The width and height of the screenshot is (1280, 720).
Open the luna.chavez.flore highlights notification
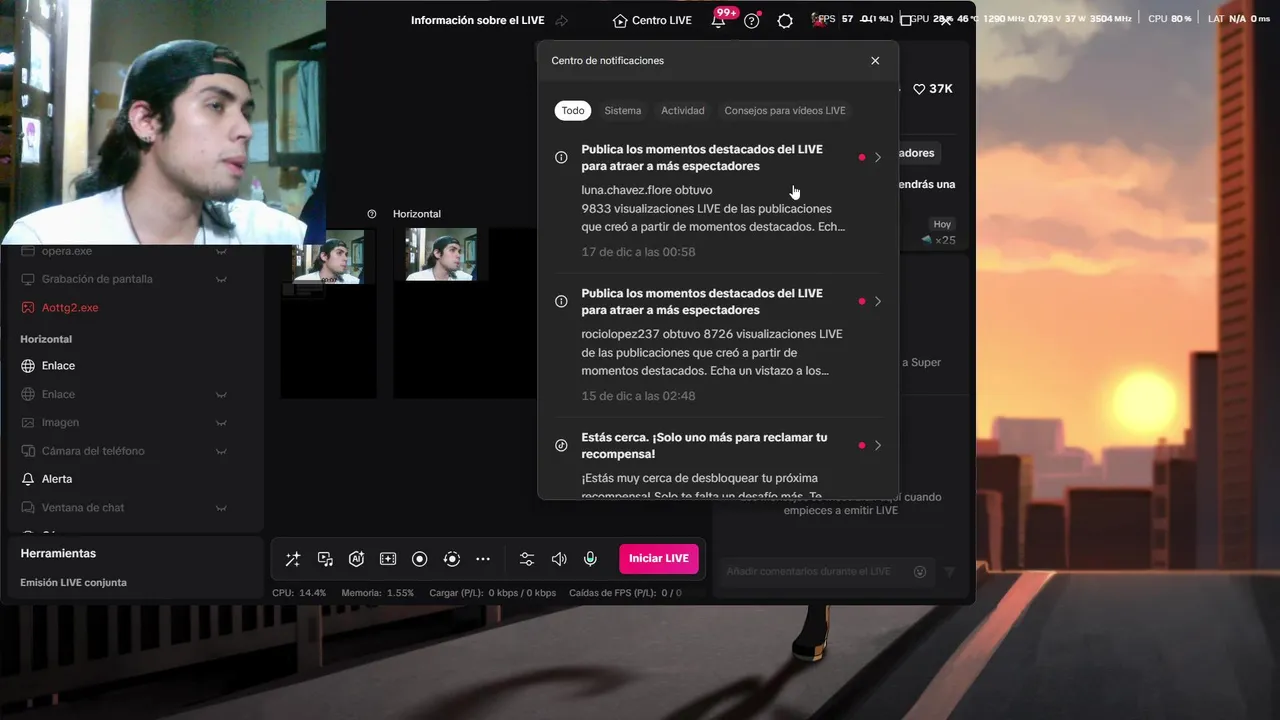click(718, 200)
